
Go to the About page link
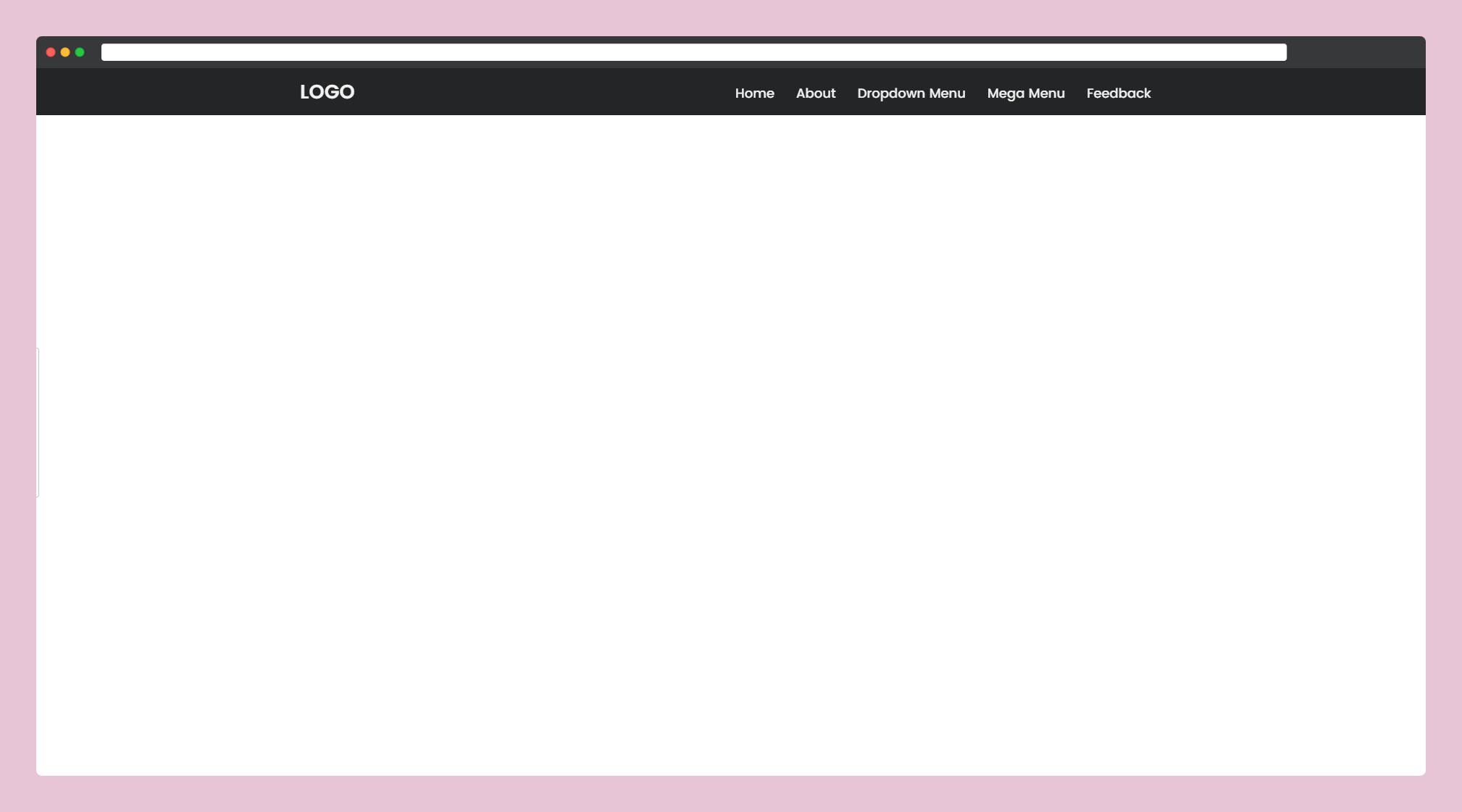click(x=815, y=93)
